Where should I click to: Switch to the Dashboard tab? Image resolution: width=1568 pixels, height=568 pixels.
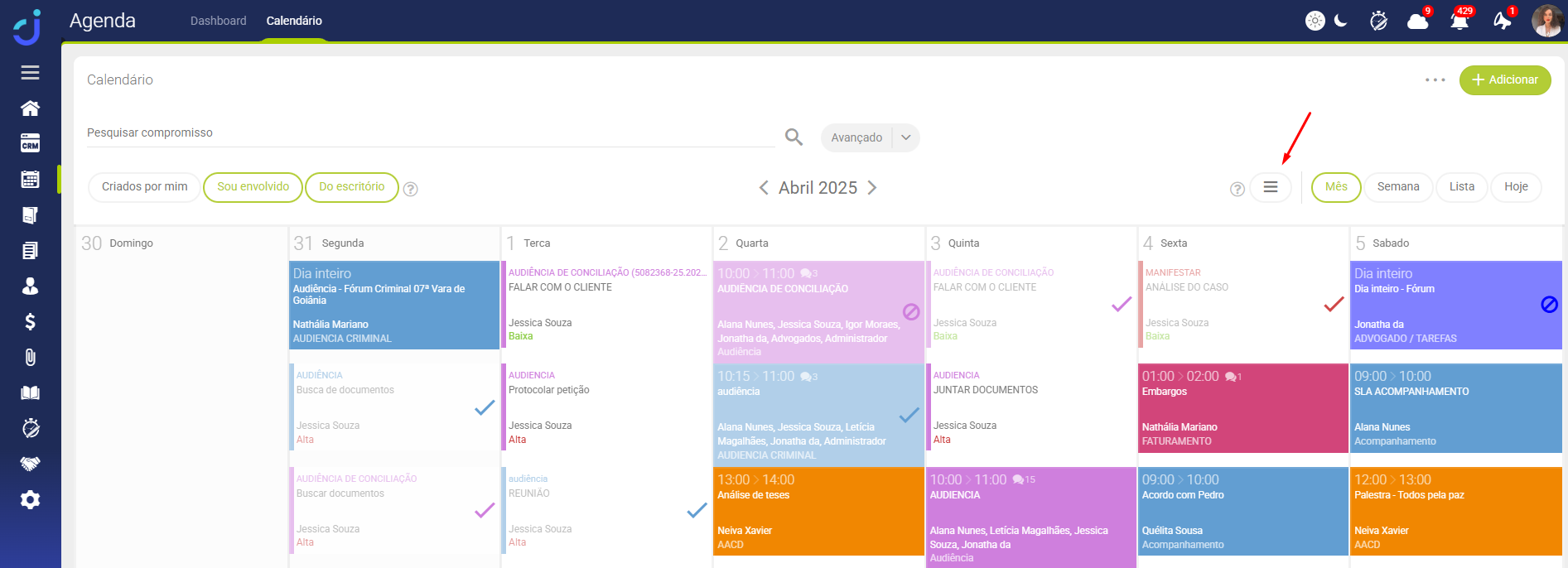[218, 21]
